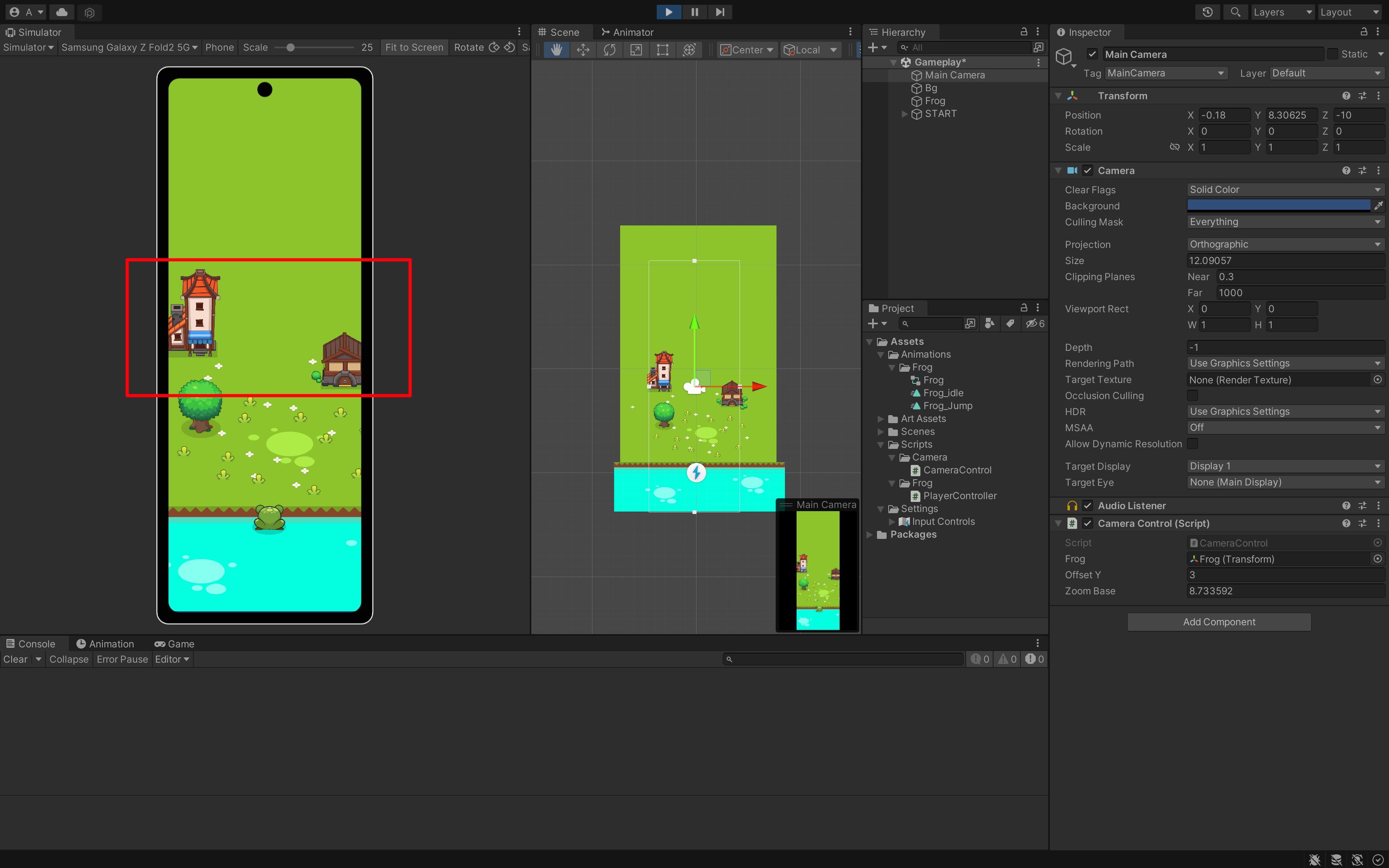Select the Hand view tool
Viewport: 1389px width, 868px height.
[x=556, y=50]
